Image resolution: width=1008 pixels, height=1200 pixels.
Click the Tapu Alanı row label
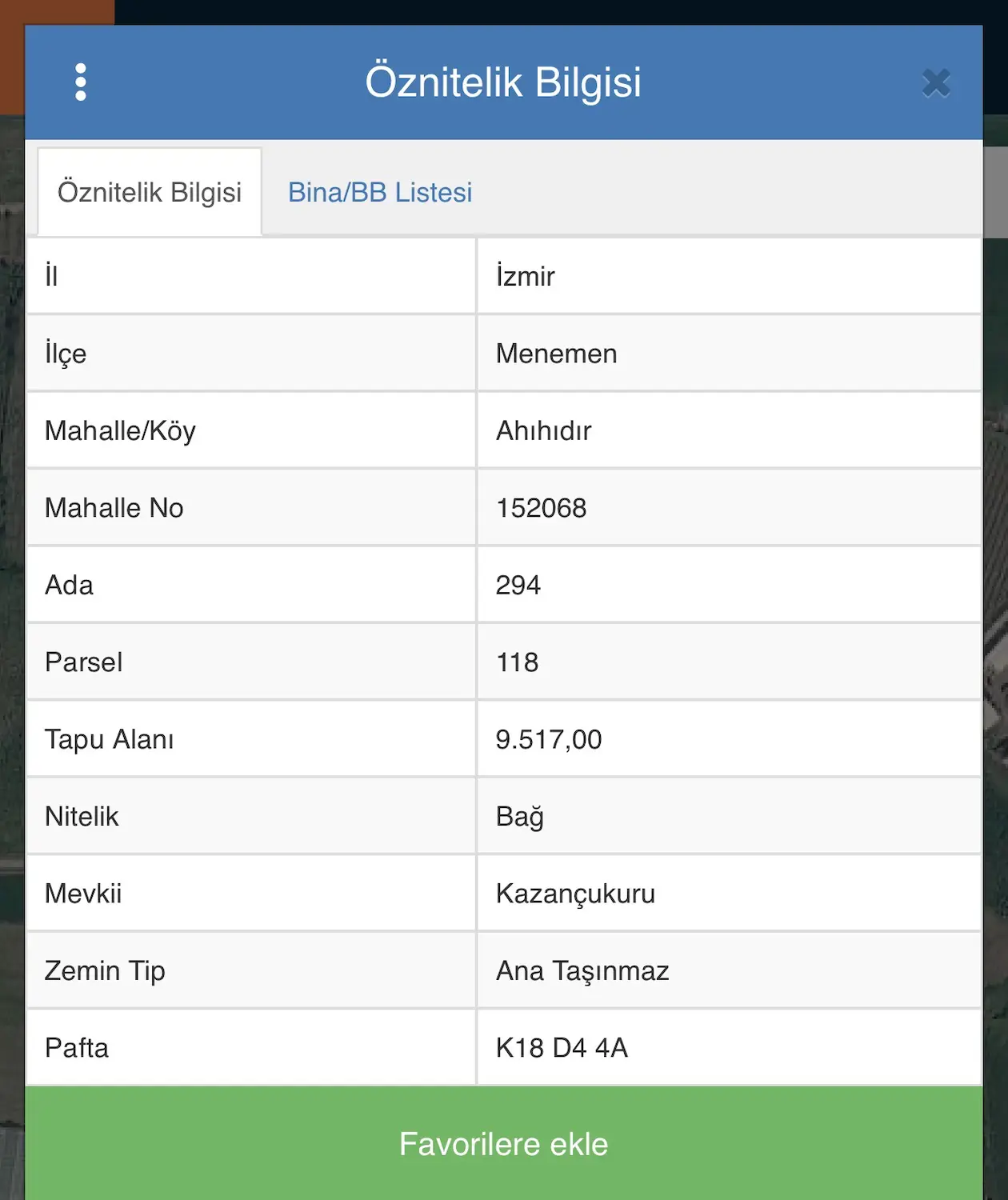pyautogui.click(x=110, y=739)
